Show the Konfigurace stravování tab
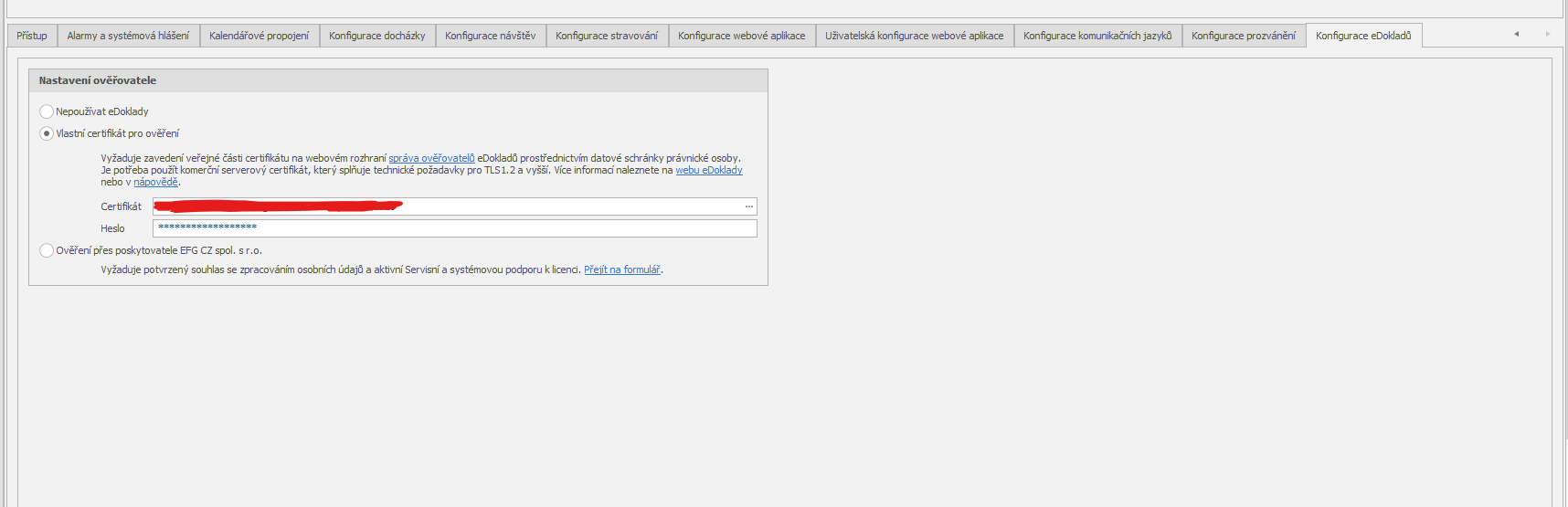Screen dimensions: 1568x507 click(x=606, y=36)
